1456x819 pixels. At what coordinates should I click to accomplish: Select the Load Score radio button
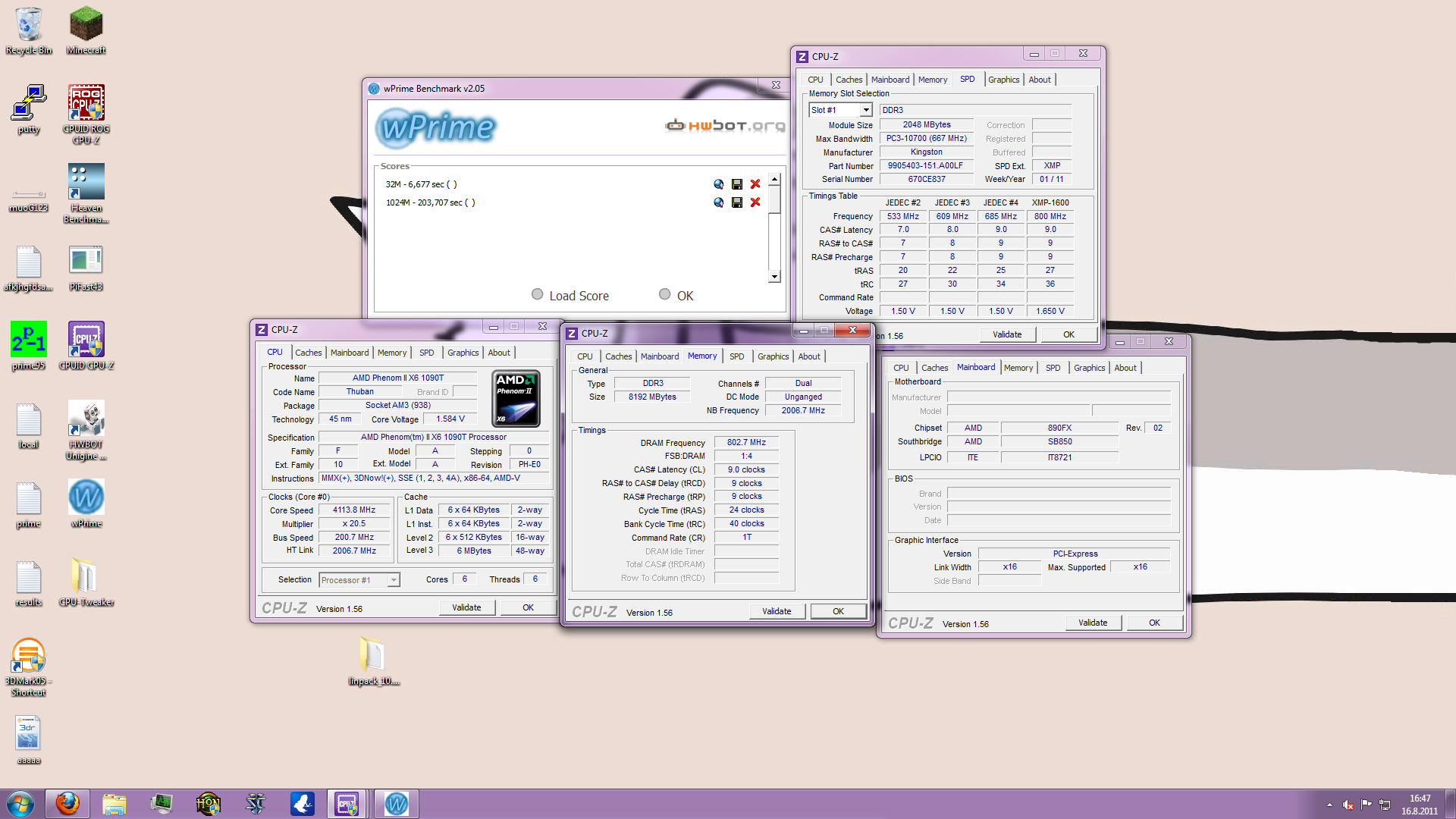click(537, 294)
